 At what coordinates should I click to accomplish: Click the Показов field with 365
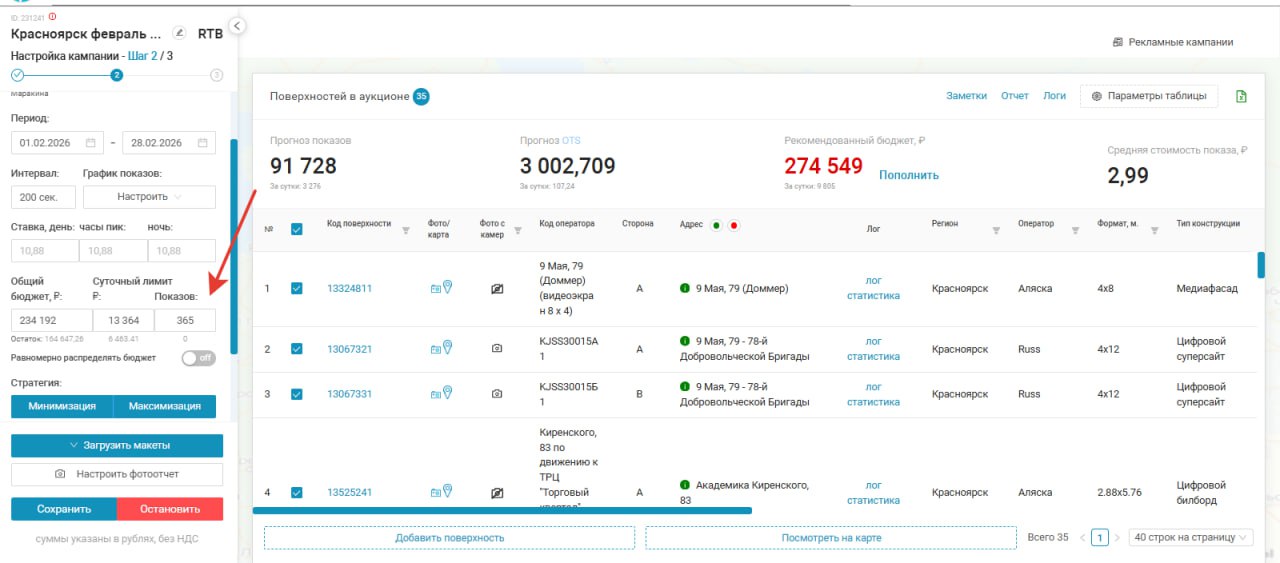(x=185, y=320)
